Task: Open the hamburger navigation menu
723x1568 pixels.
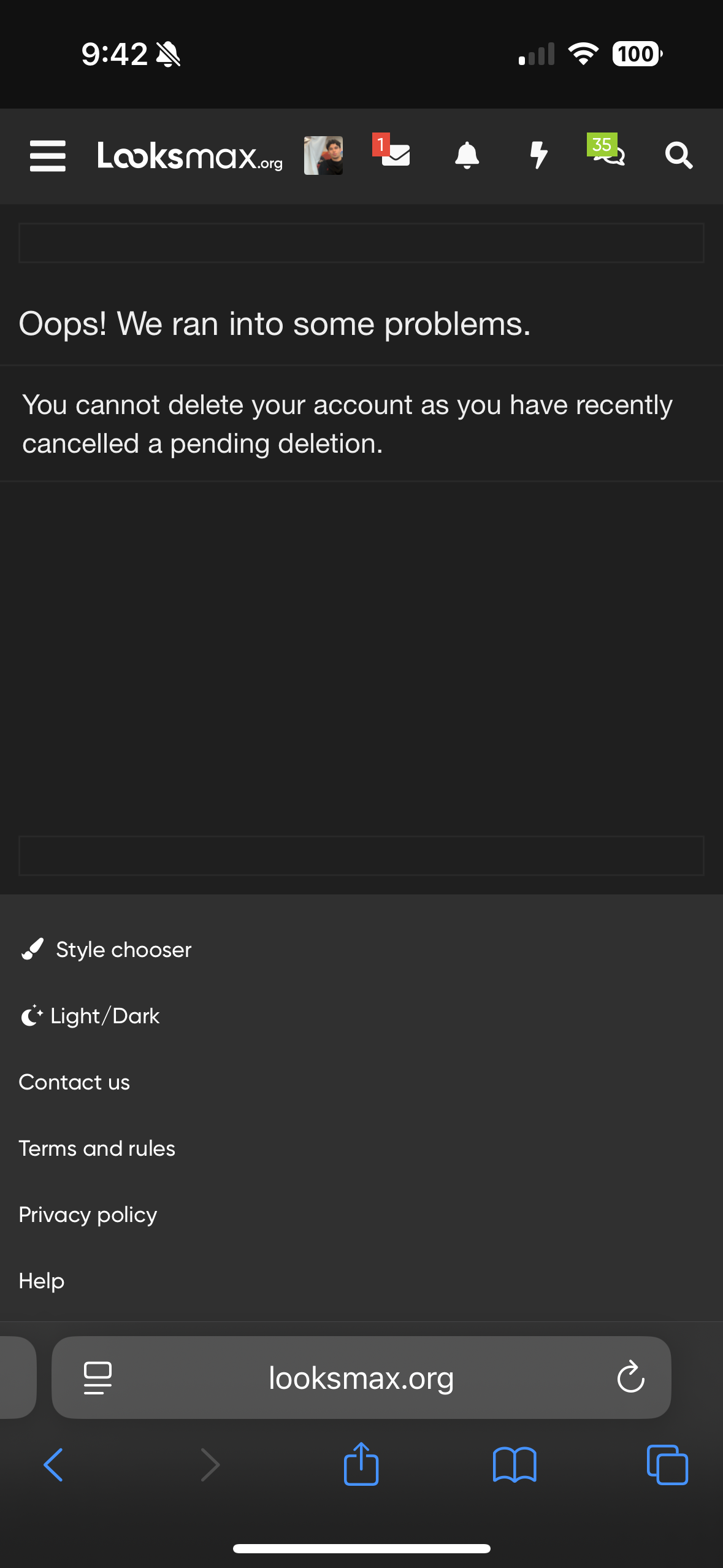Action: (47, 156)
